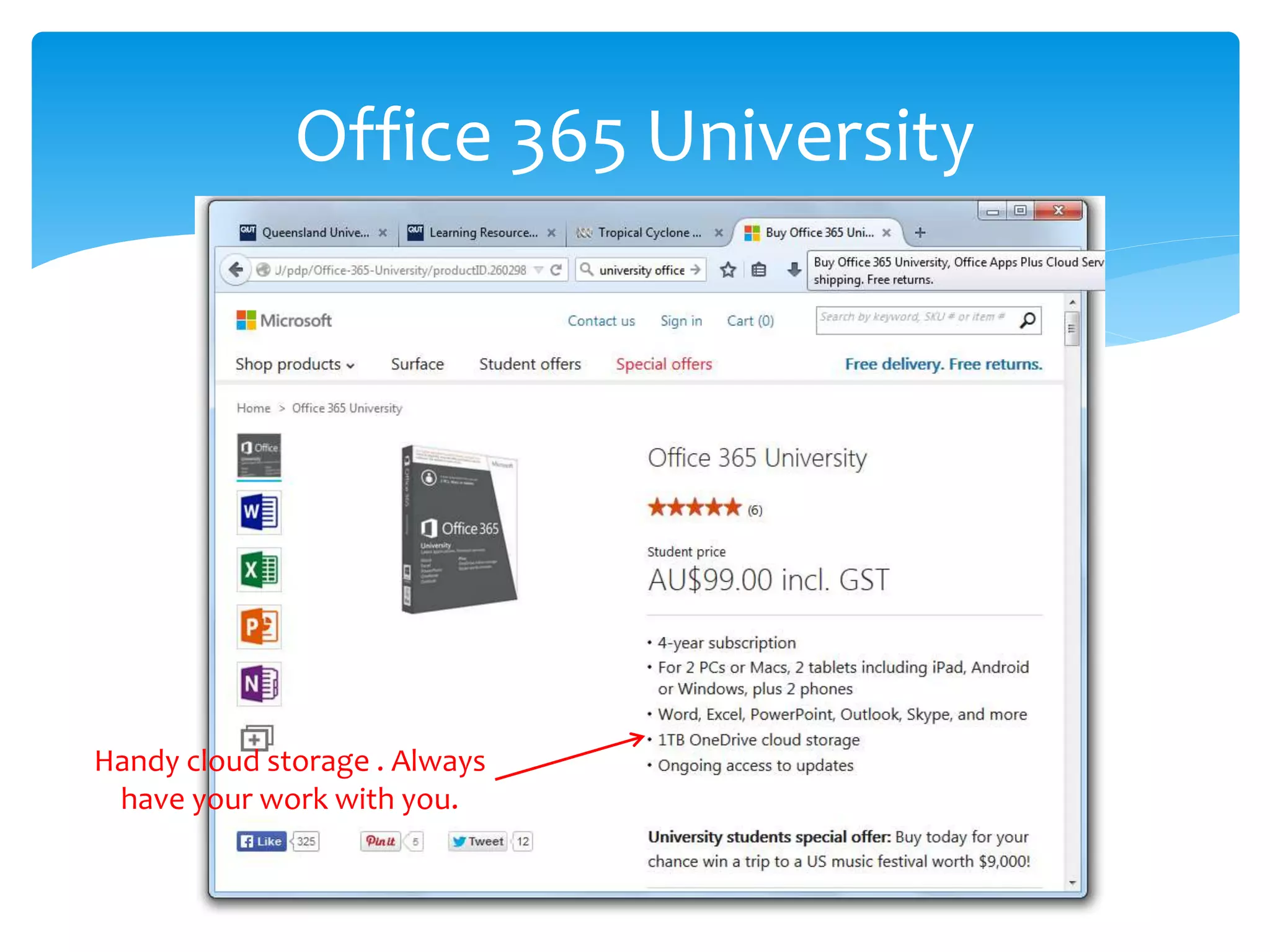This screenshot has width=1270, height=952.
Task: Click the Tweet button
Action: [477, 841]
